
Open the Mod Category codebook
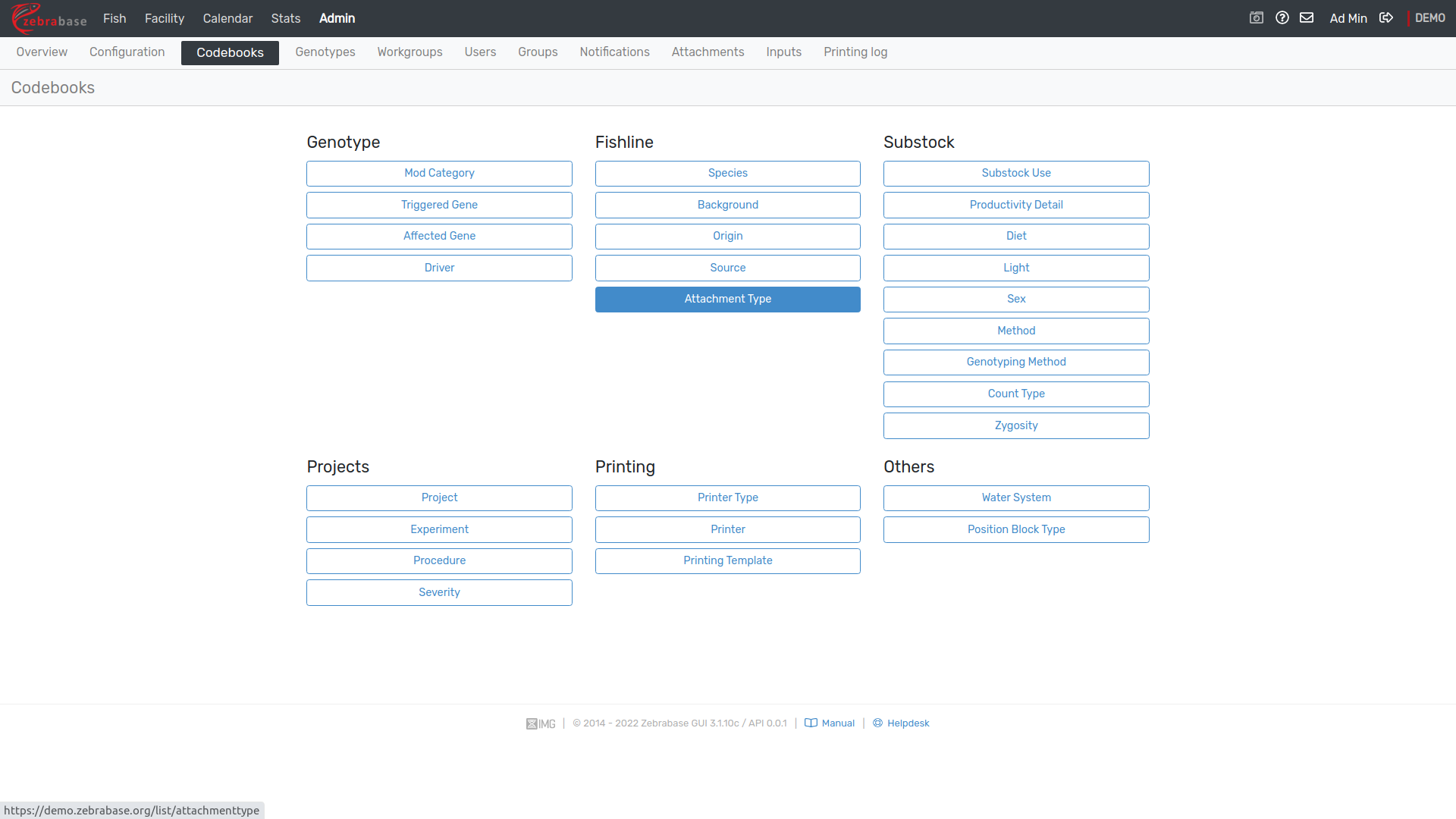[x=439, y=174]
